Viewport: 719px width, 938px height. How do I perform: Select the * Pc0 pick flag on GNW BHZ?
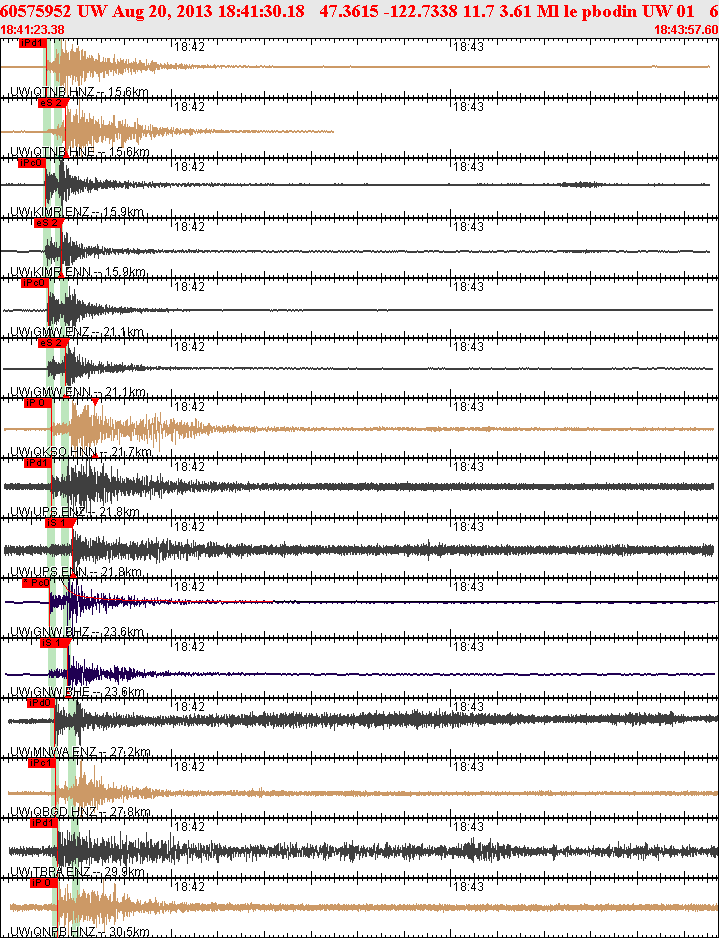click(x=36, y=583)
